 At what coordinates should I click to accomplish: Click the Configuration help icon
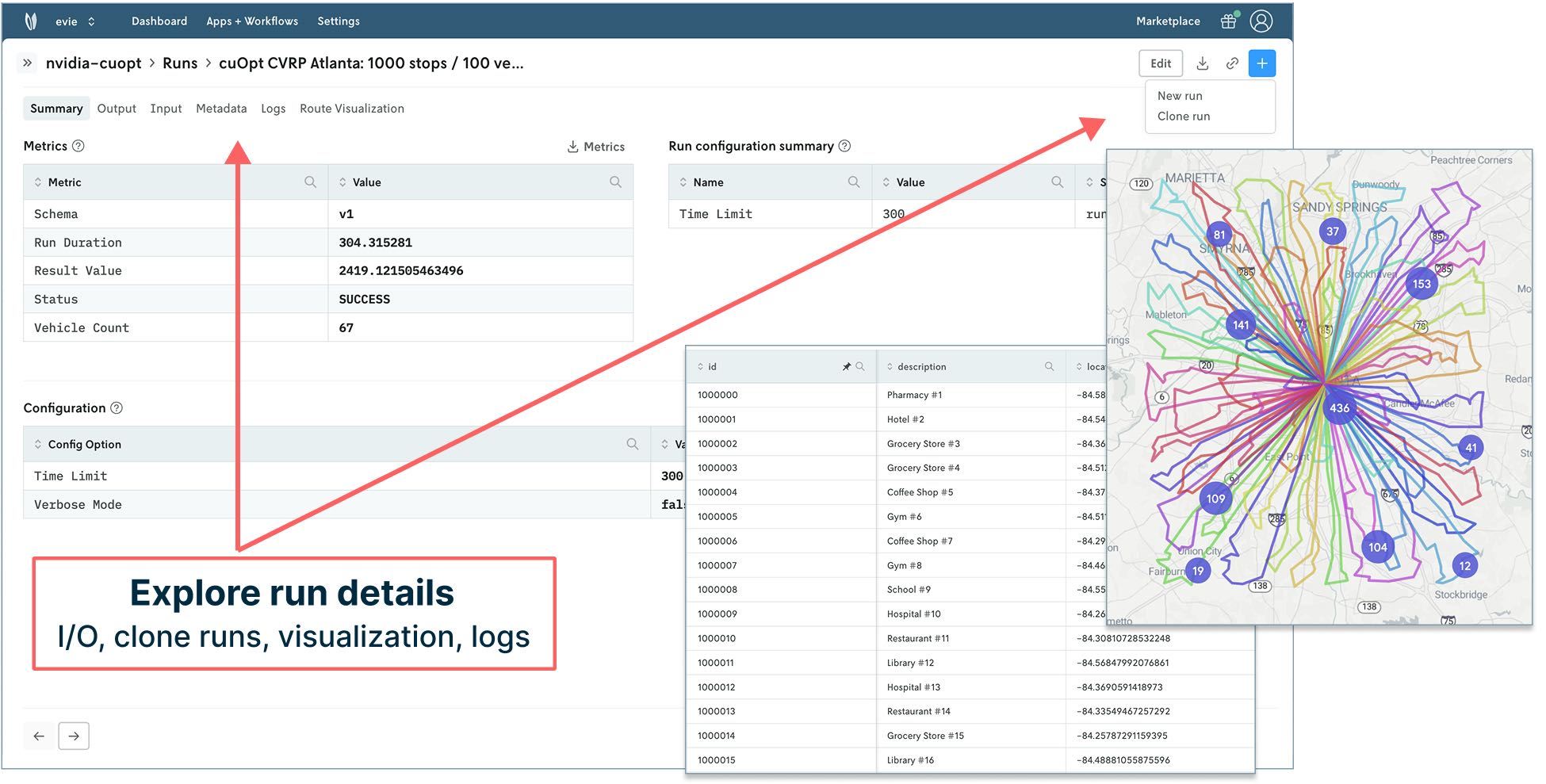(x=117, y=408)
